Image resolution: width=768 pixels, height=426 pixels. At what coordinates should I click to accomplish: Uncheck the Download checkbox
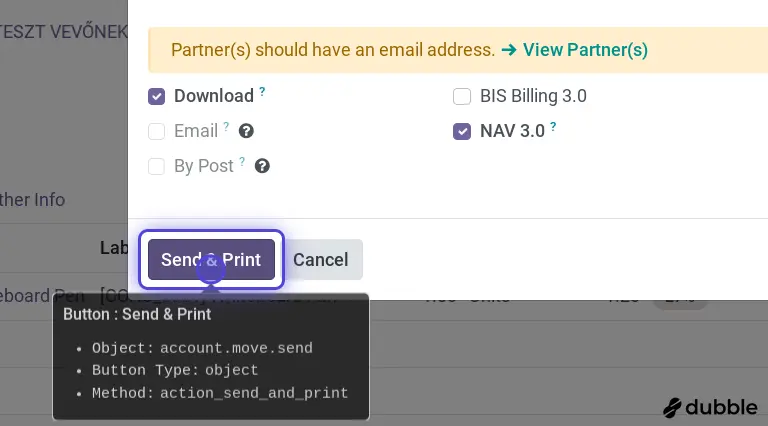[157, 96]
